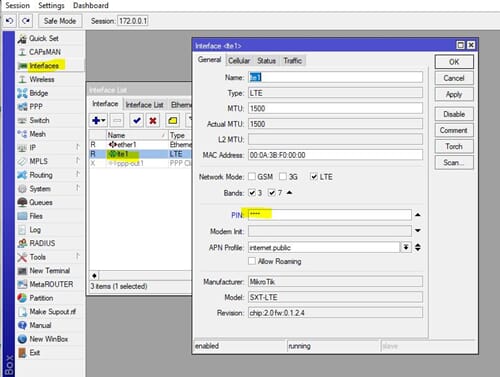Image resolution: width=500 pixels, height=377 pixels.
Task: Open the Session menu
Action: tap(17, 5)
